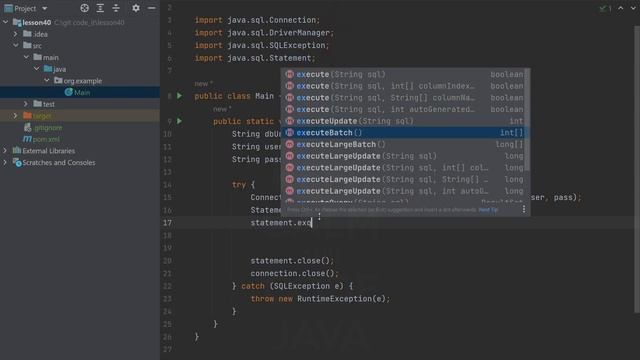The image size is (640, 360).
Task: Collapse the org.example package
Action: (47, 80)
